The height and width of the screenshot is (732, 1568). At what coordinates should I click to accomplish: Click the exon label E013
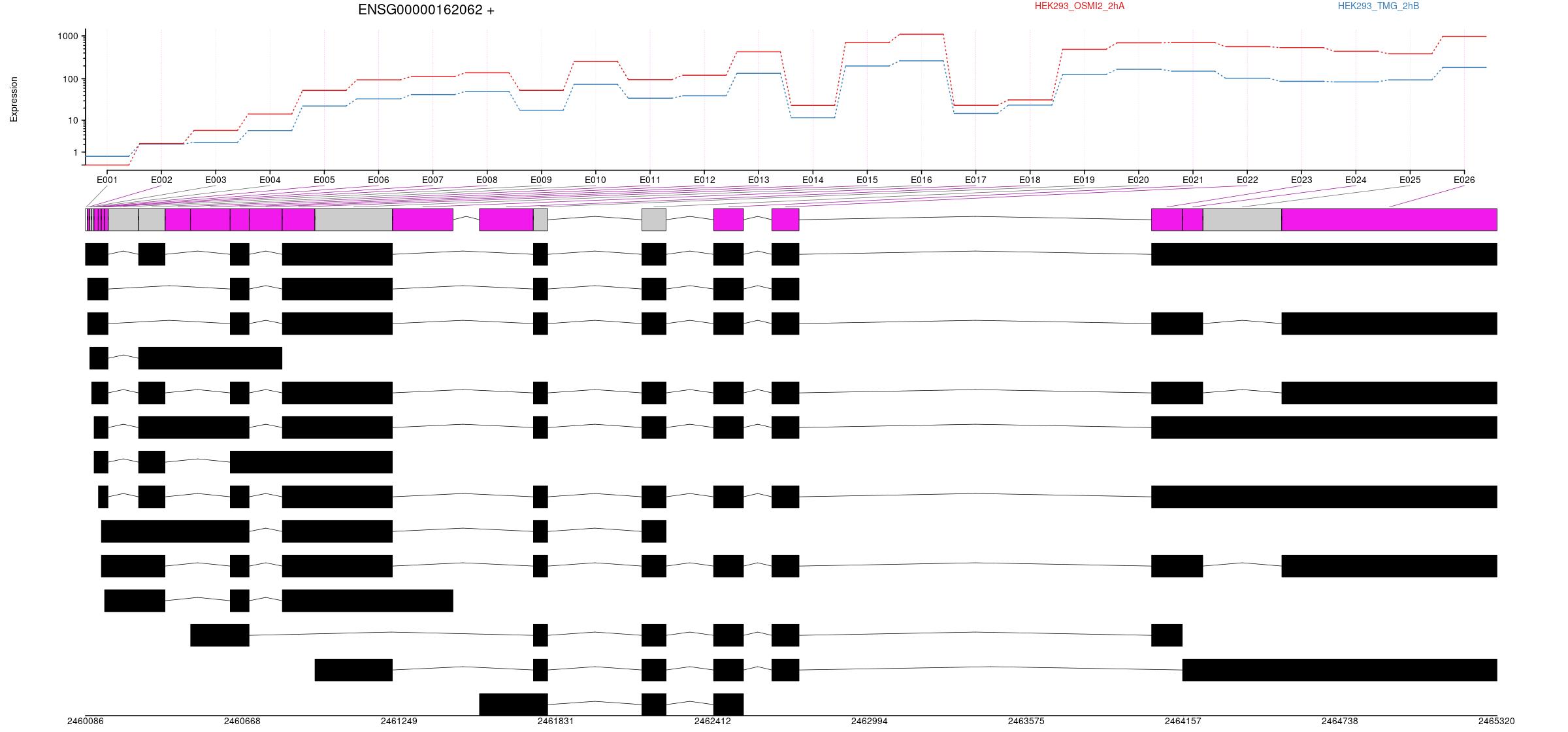point(759,180)
